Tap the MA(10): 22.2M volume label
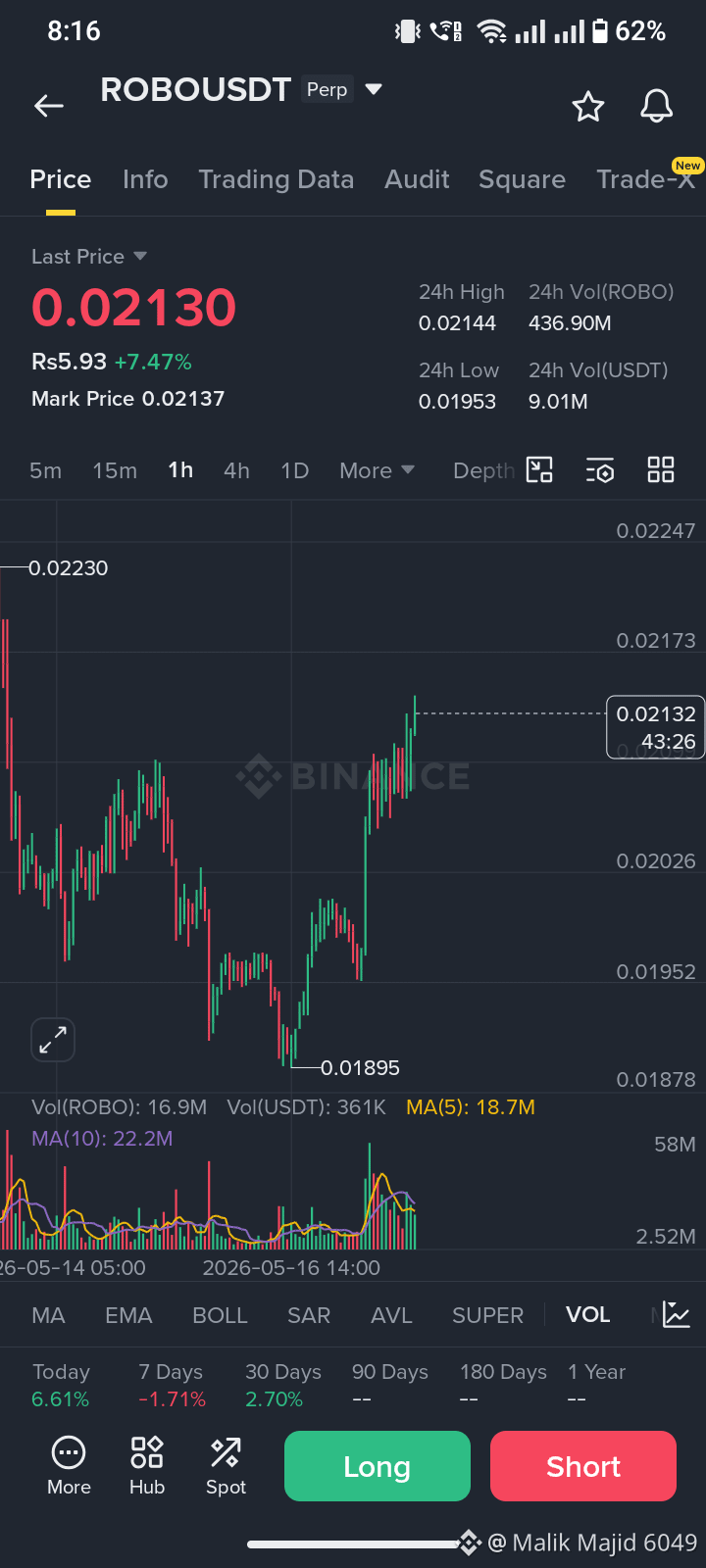Screen dimensions: 706x1568 102,1139
